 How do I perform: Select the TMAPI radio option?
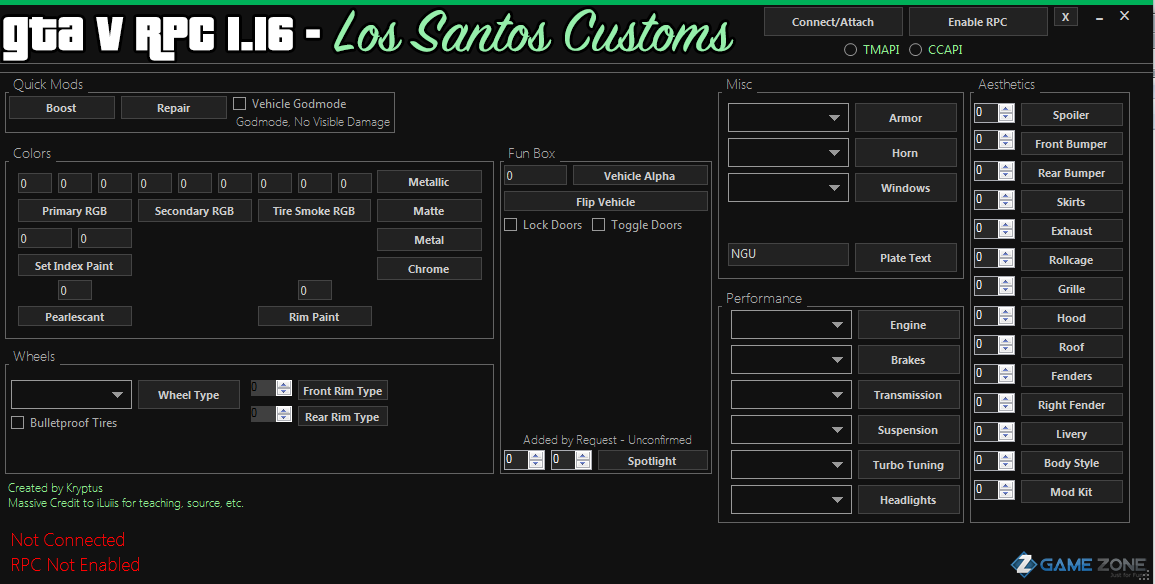coord(872,49)
